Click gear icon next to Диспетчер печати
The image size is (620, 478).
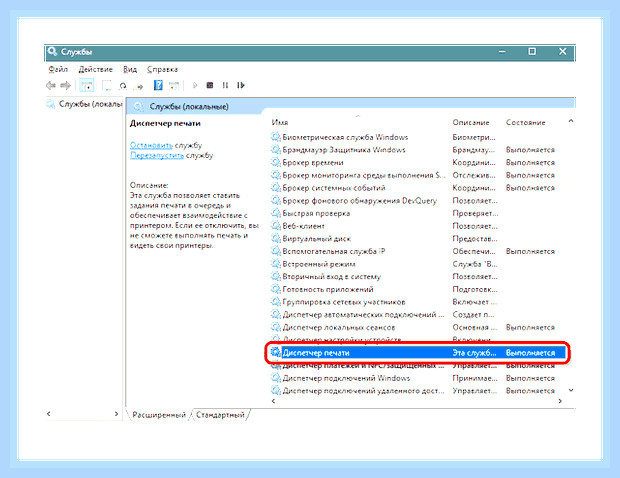coord(276,352)
